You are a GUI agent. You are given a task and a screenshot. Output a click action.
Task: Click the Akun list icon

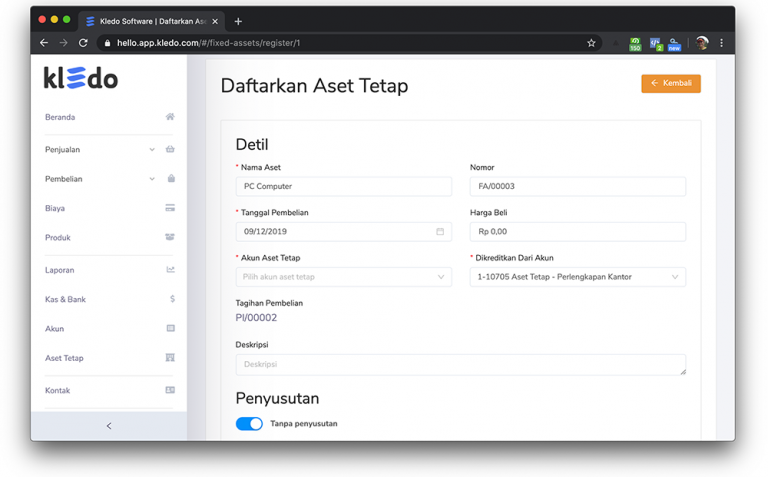pyautogui.click(x=170, y=328)
